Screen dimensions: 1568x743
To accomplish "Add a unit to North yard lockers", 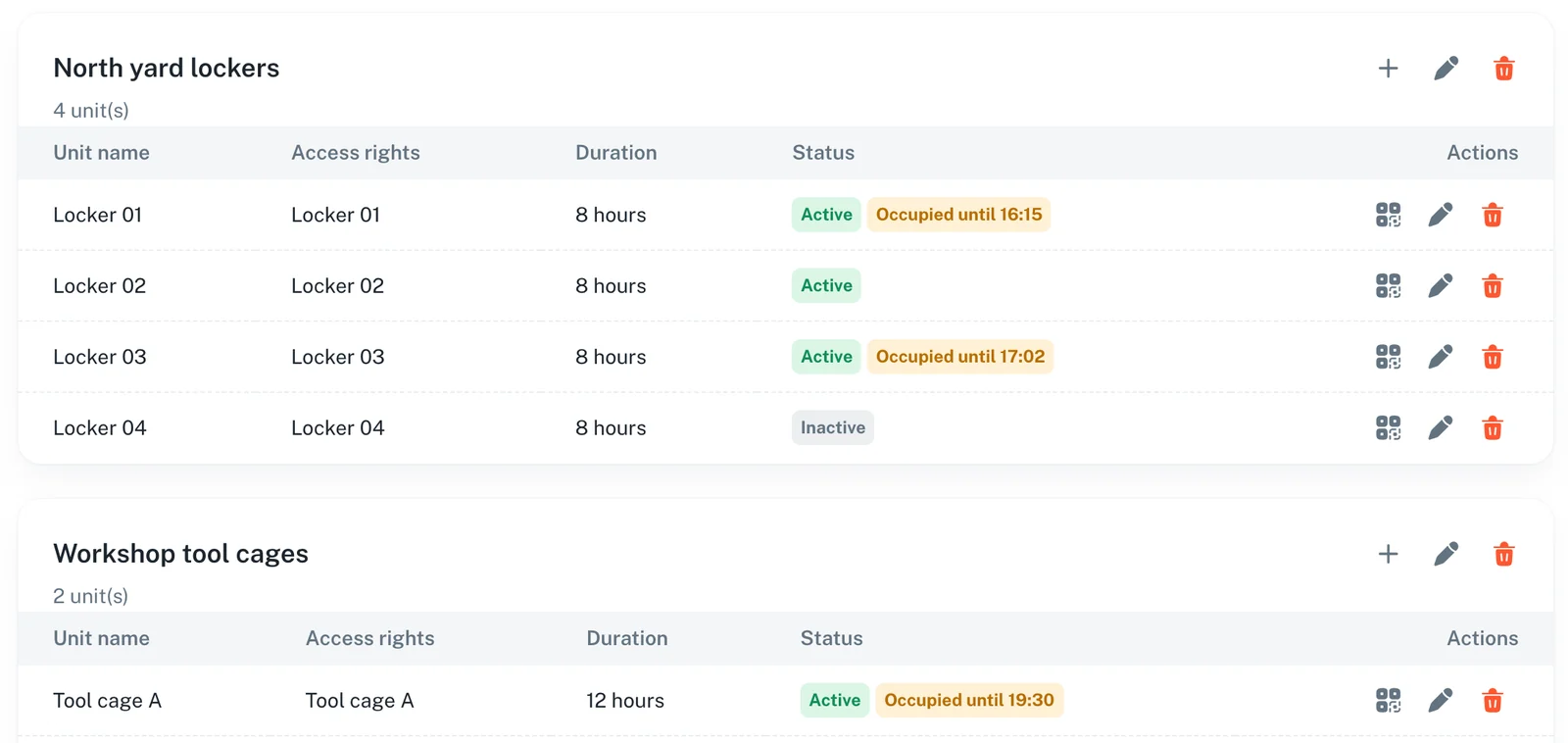I will click(1388, 69).
